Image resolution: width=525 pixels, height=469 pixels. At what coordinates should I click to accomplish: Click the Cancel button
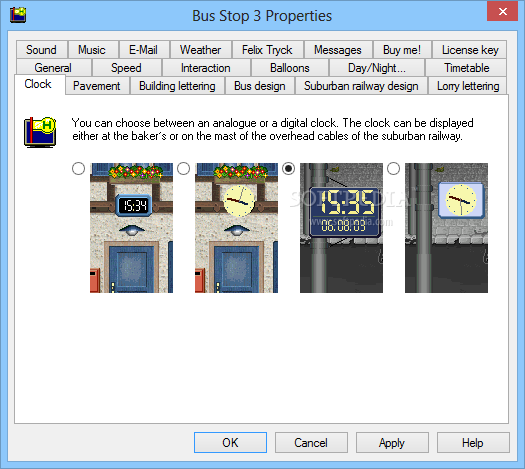click(311, 443)
